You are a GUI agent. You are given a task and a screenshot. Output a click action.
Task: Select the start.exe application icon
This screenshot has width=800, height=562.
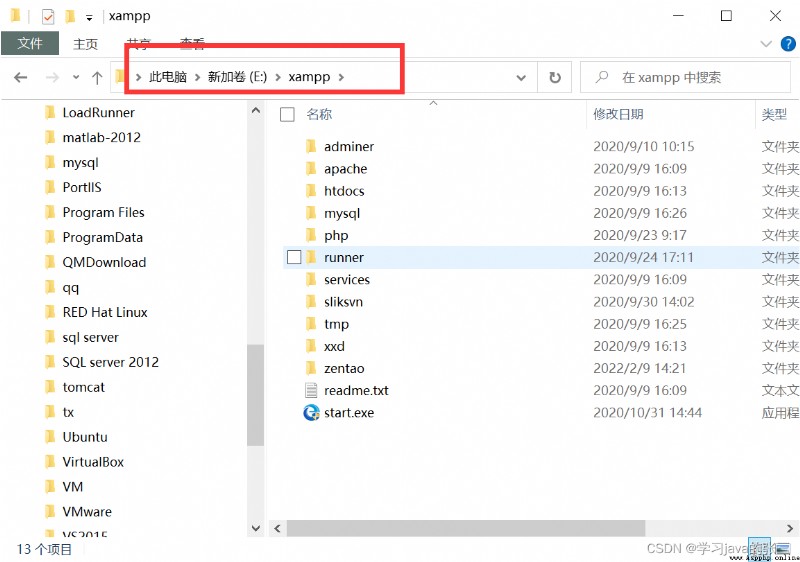pyautogui.click(x=311, y=413)
